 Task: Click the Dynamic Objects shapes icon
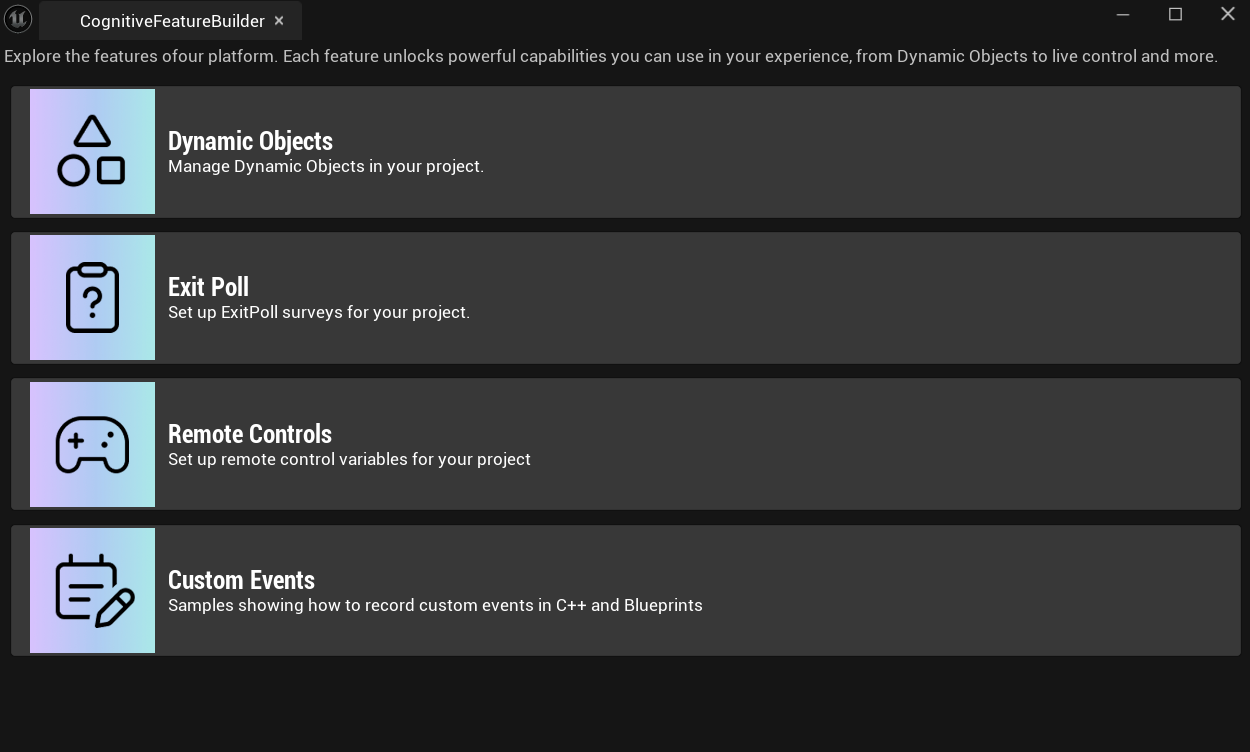[92, 151]
